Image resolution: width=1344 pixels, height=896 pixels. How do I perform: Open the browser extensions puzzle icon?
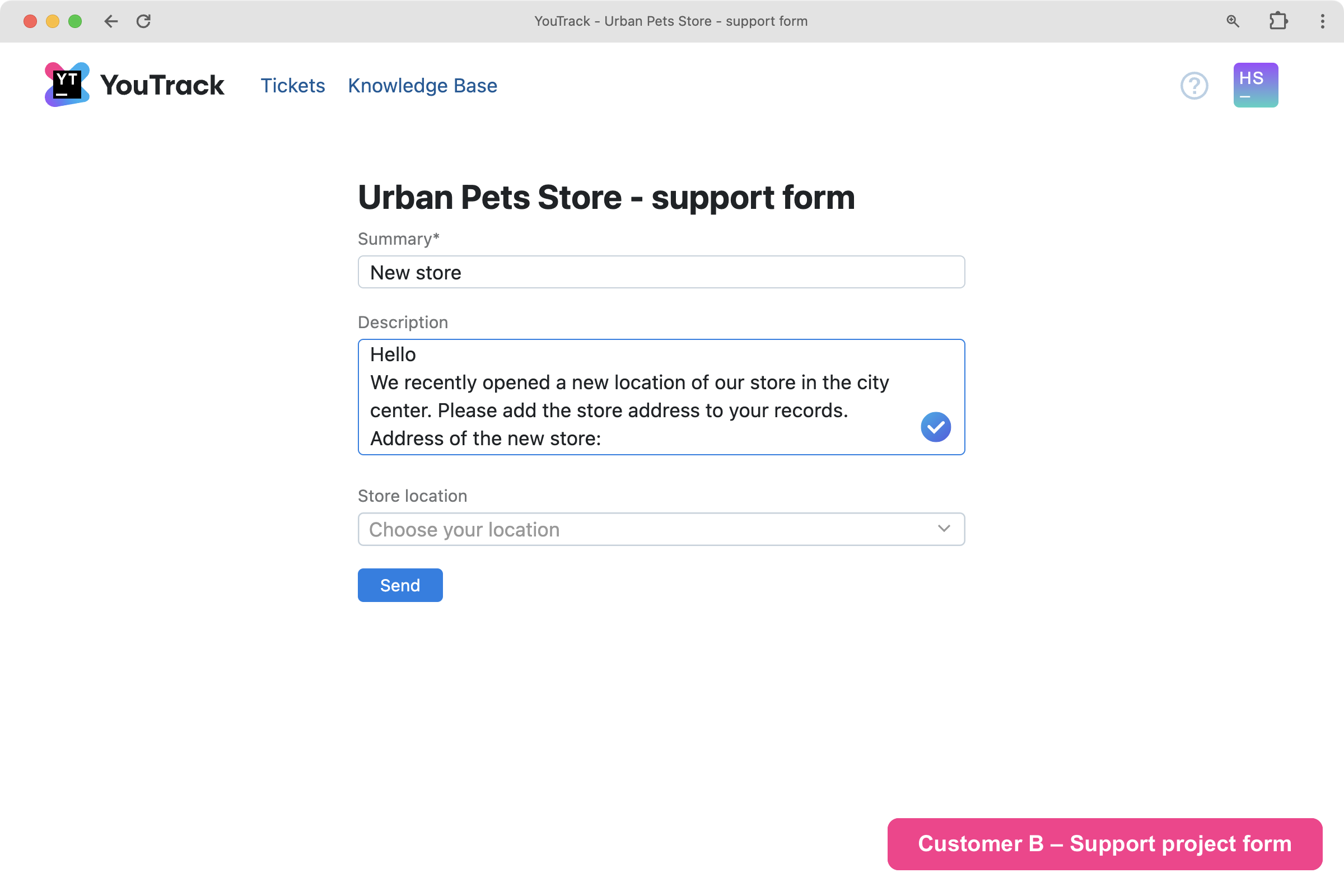click(1278, 21)
